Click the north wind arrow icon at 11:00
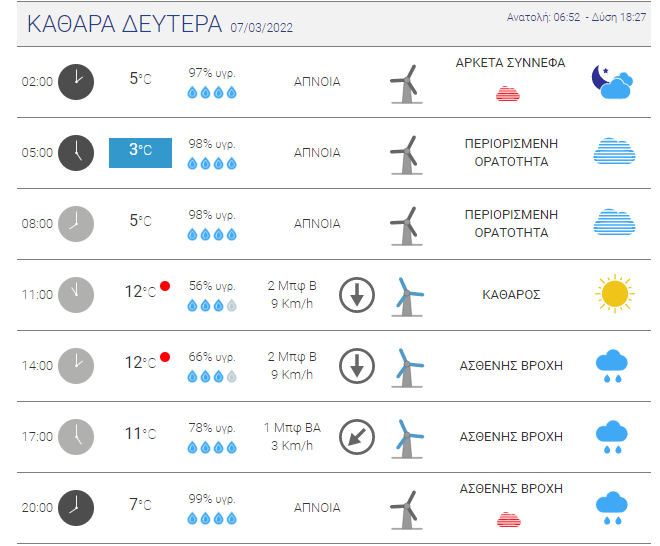The image size is (660, 546). [357, 295]
